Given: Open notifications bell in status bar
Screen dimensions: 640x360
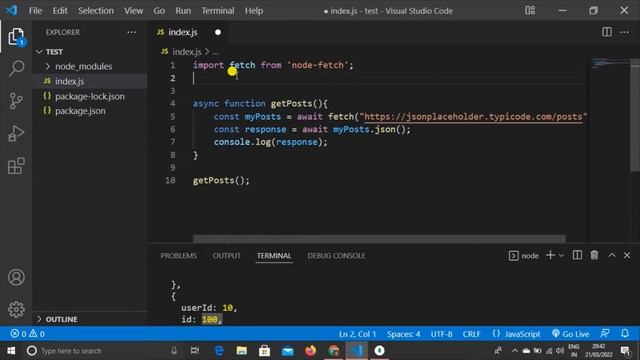Looking at the screenshot, I should click(625, 333).
